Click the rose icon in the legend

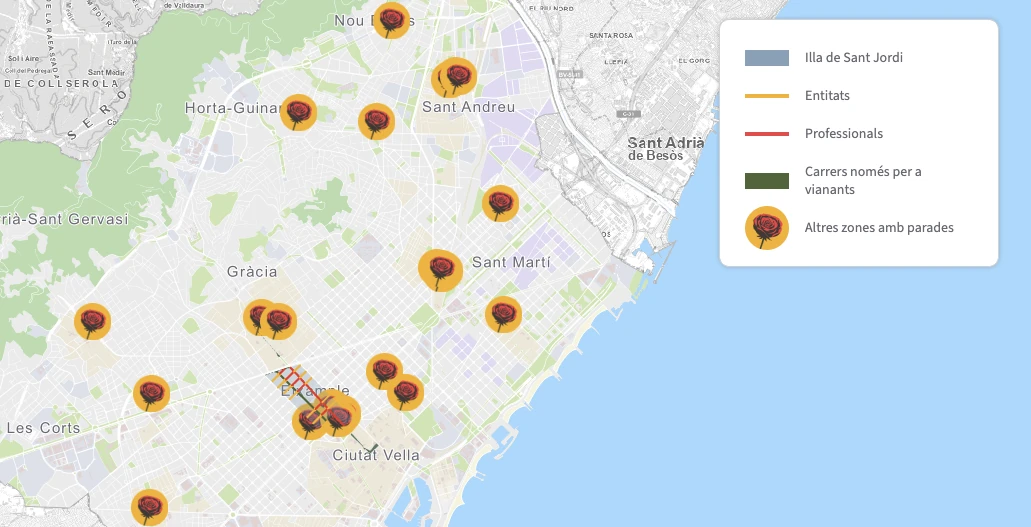click(x=766, y=228)
